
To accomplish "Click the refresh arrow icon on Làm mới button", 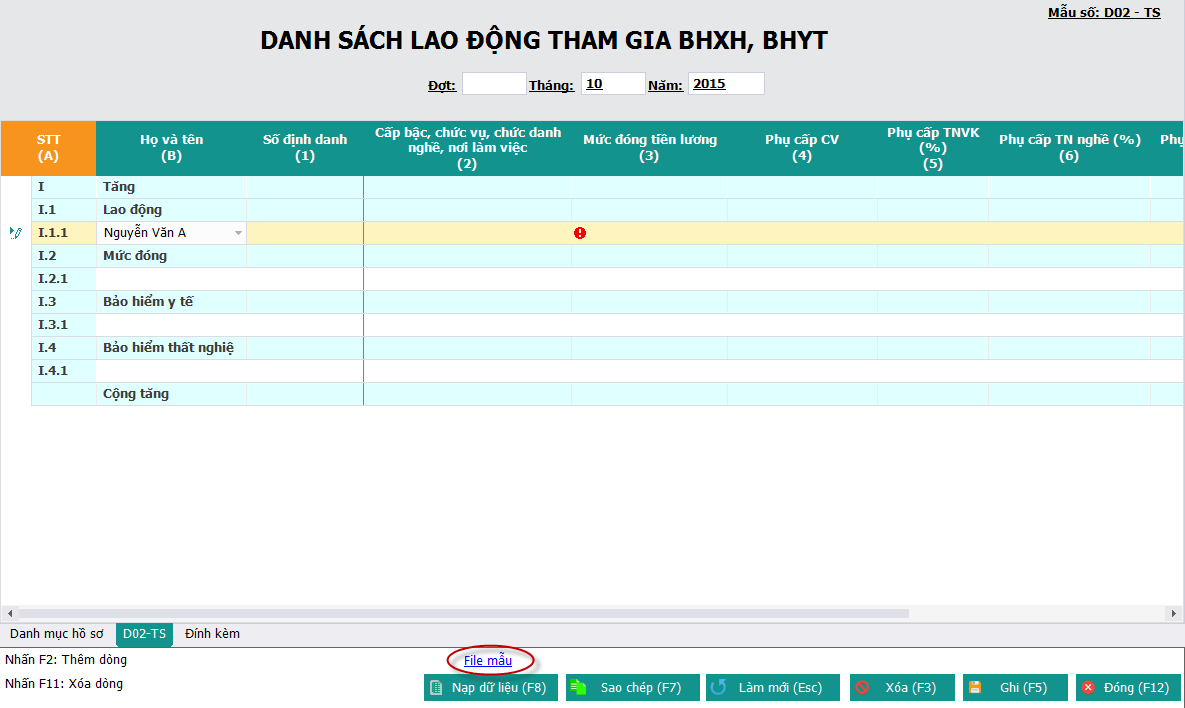I will coord(719,688).
